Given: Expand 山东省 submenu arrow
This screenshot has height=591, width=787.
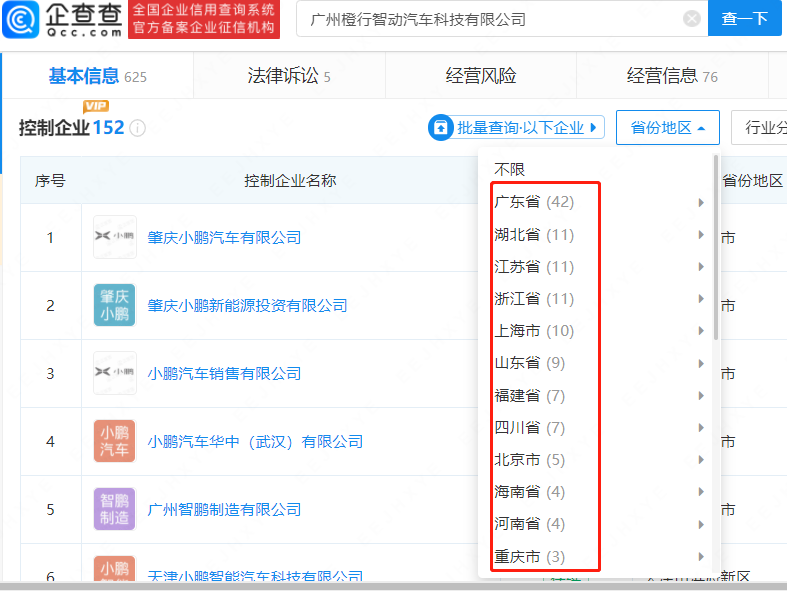Looking at the screenshot, I should tap(701, 363).
